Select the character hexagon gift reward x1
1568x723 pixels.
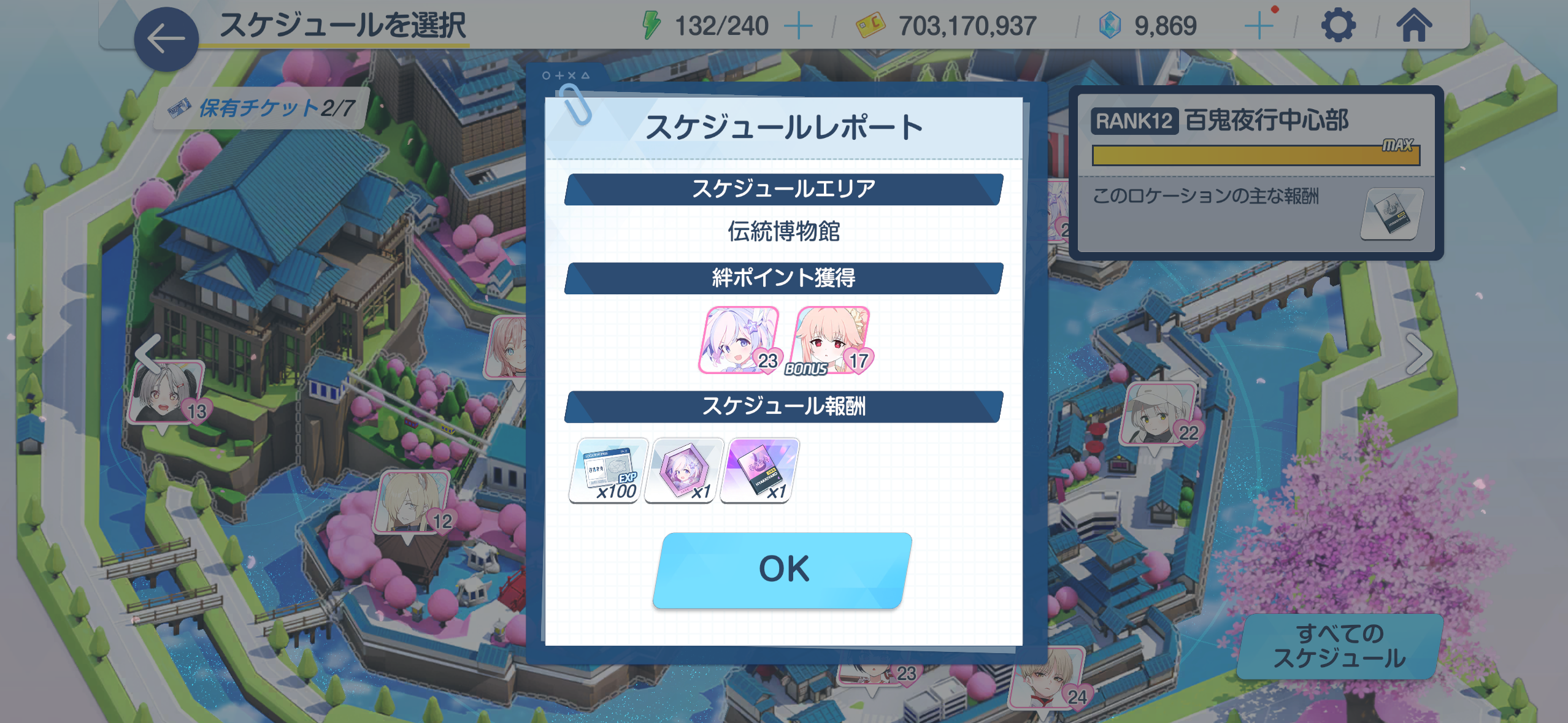683,470
